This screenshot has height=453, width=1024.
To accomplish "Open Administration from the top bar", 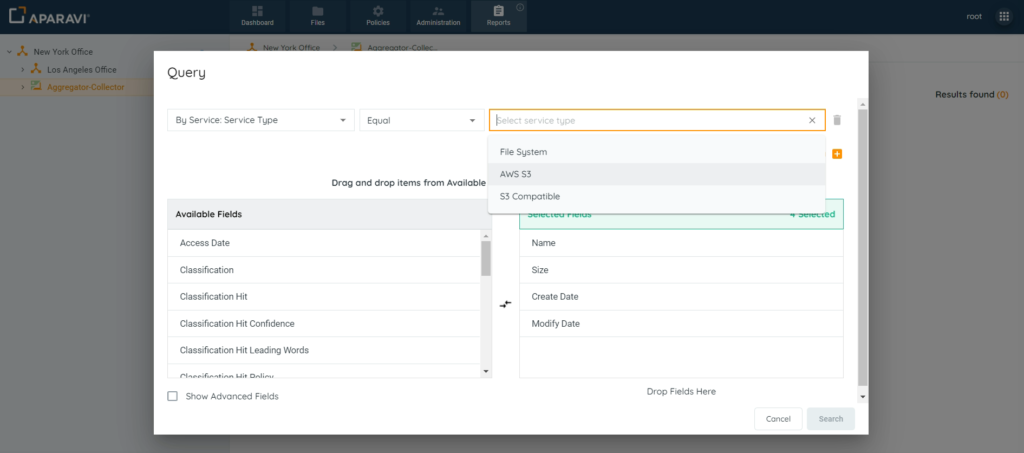I will (438, 16).
